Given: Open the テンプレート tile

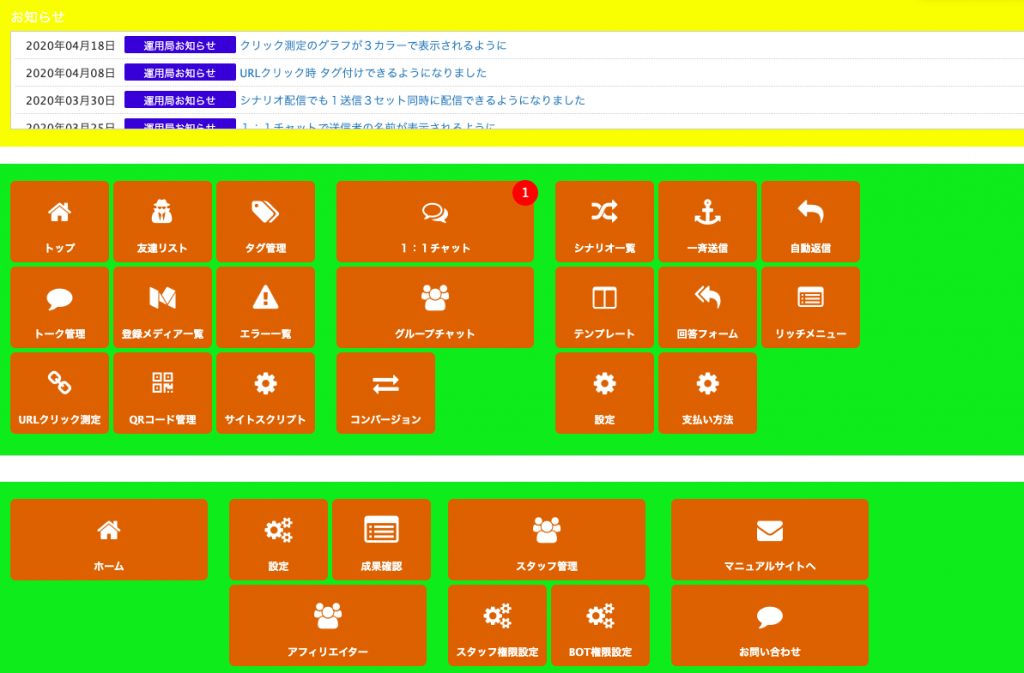Looking at the screenshot, I should pyautogui.click(x=605, y=307).
